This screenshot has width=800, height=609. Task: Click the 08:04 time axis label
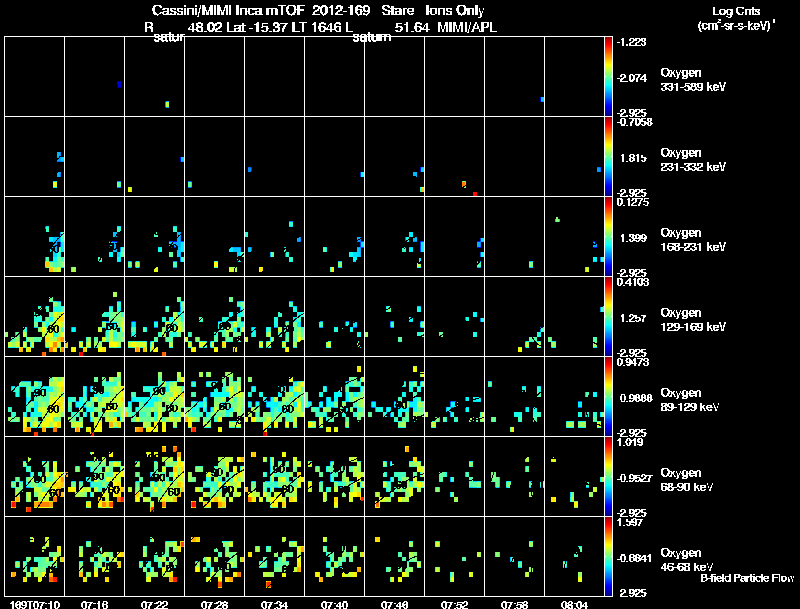click(574, 605)
